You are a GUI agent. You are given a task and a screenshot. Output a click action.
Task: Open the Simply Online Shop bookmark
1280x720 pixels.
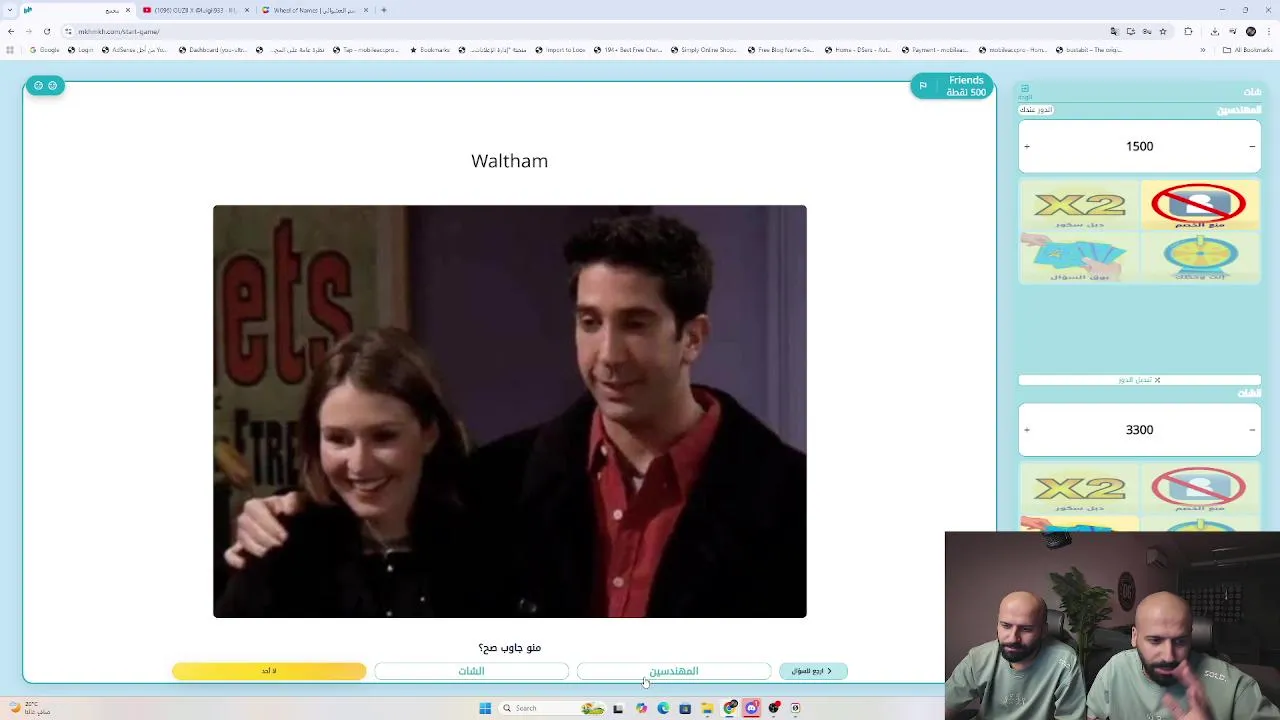click(x=704, y=50)
